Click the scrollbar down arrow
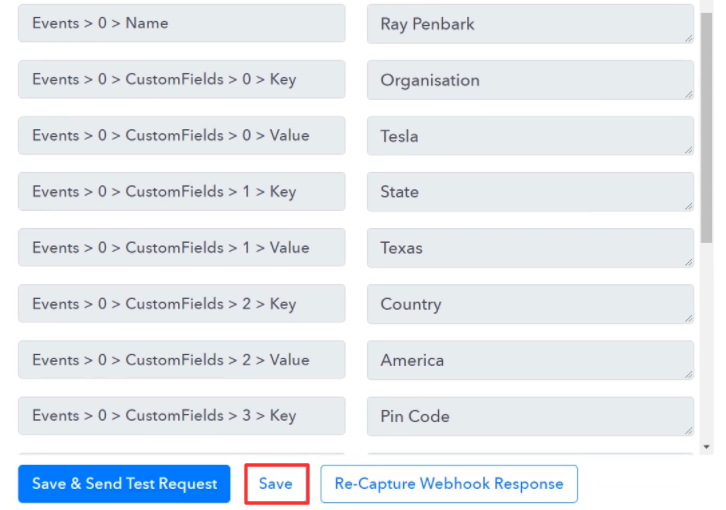Image resolution: width=726 pixels, height=510 pixels. click(706, 447)
